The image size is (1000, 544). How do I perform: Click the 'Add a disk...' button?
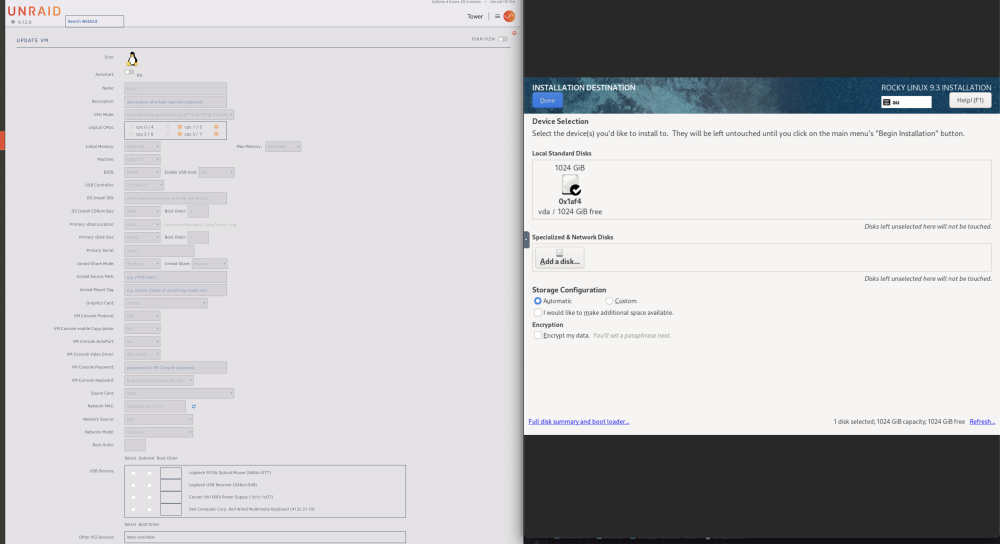point(559,258)
